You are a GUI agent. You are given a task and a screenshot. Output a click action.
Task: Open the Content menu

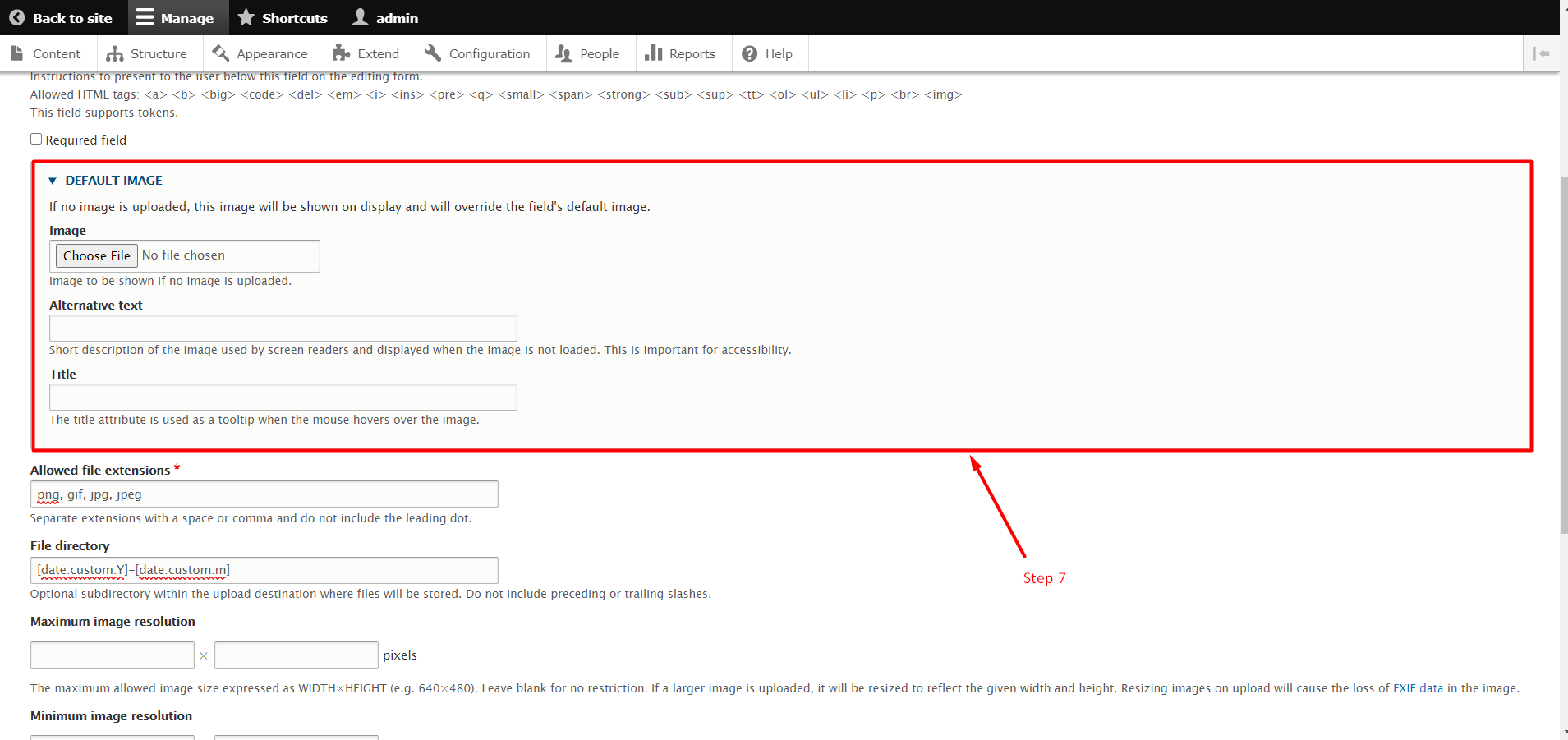pyautogui.click(x=47, y=53)
